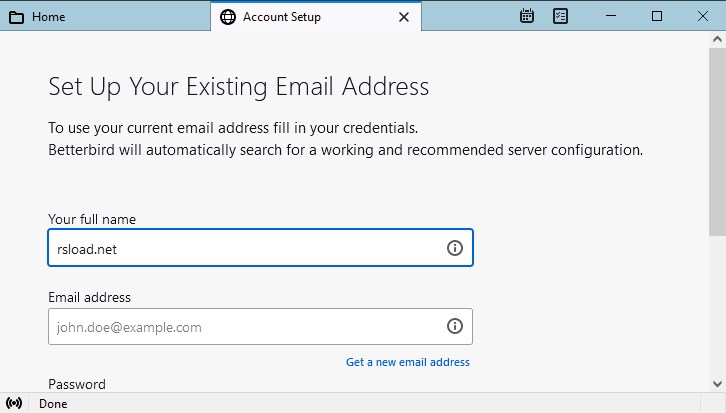Viewport: 726px width, 413px height.
Task: Select the Account Setup tab
Action: point(300,17)
